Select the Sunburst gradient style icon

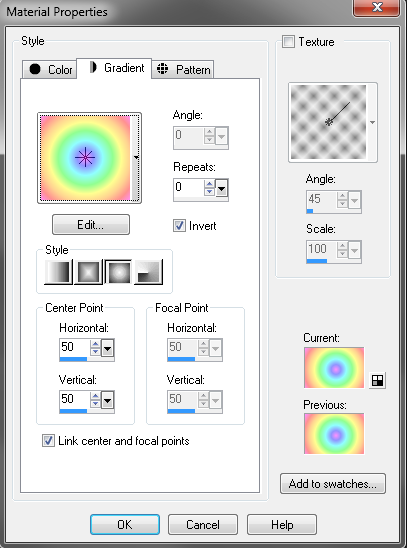point(118,272)
